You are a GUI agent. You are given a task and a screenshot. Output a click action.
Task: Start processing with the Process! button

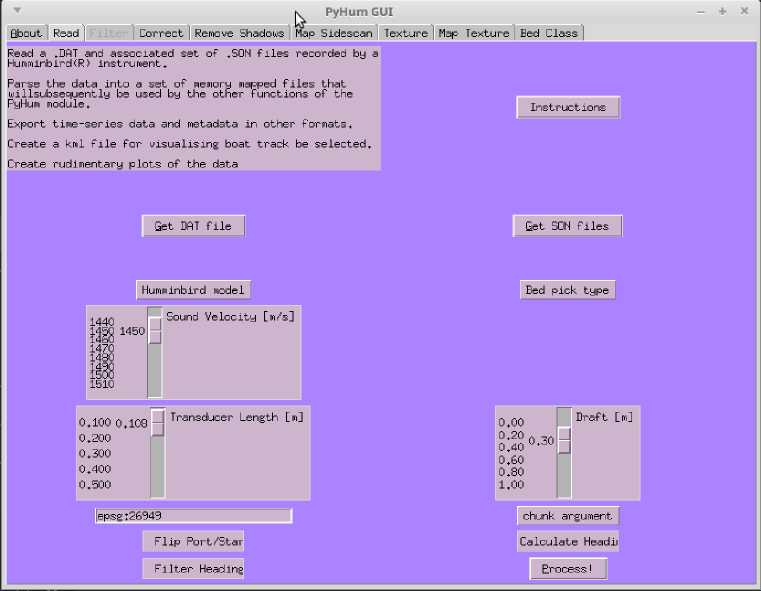567,568
